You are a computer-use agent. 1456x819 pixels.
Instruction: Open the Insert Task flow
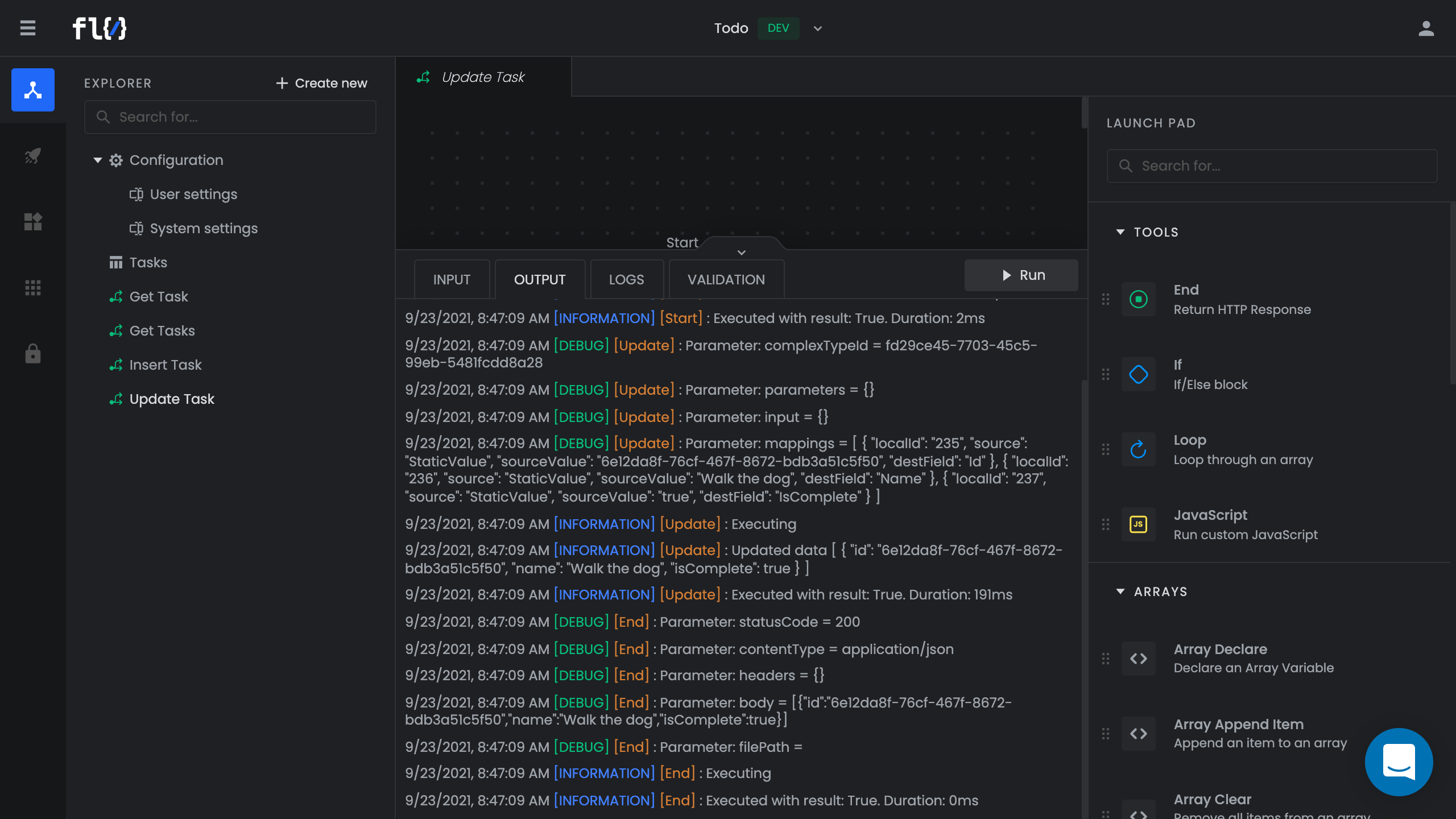coord(166,365)
